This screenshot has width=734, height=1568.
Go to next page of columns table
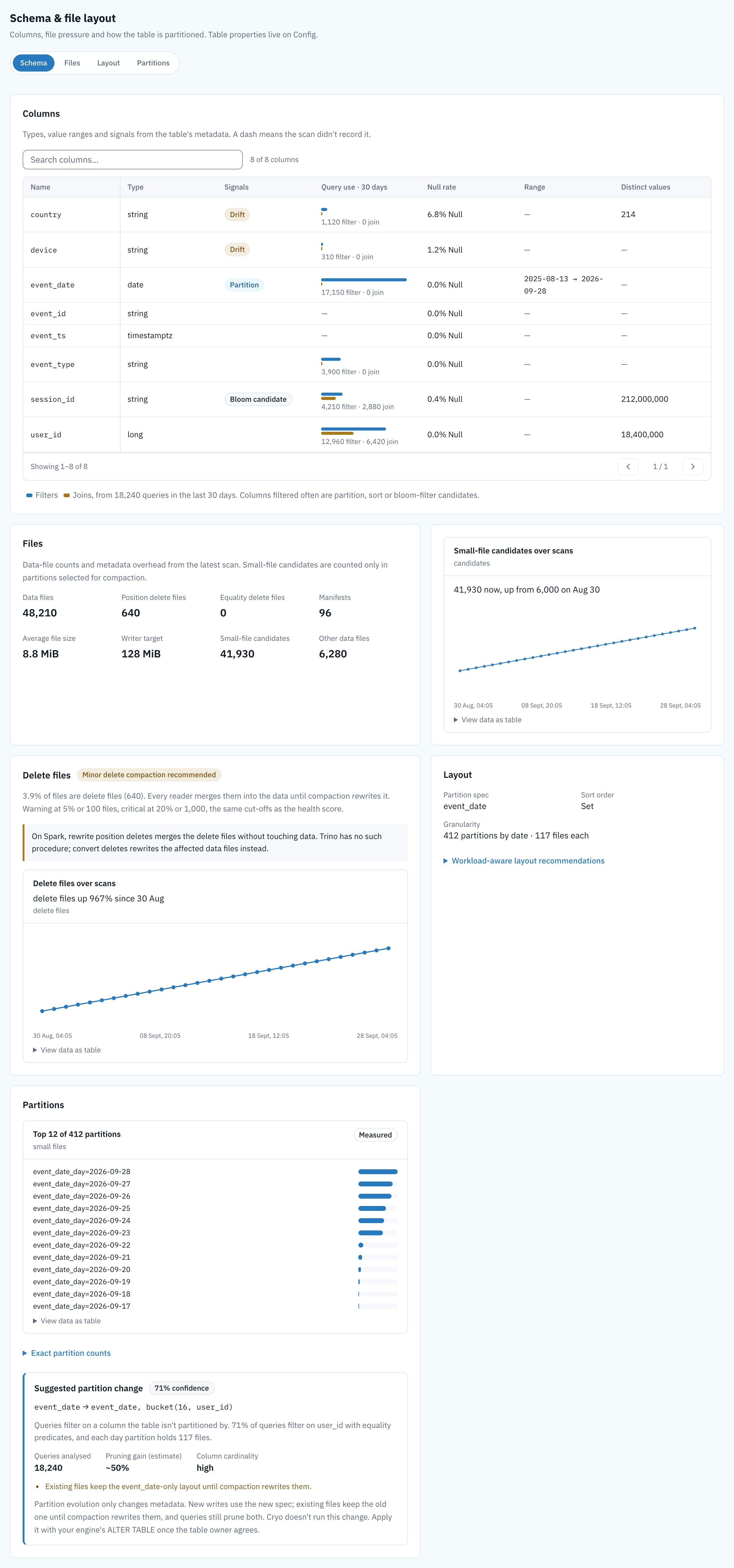coord(693,466)
